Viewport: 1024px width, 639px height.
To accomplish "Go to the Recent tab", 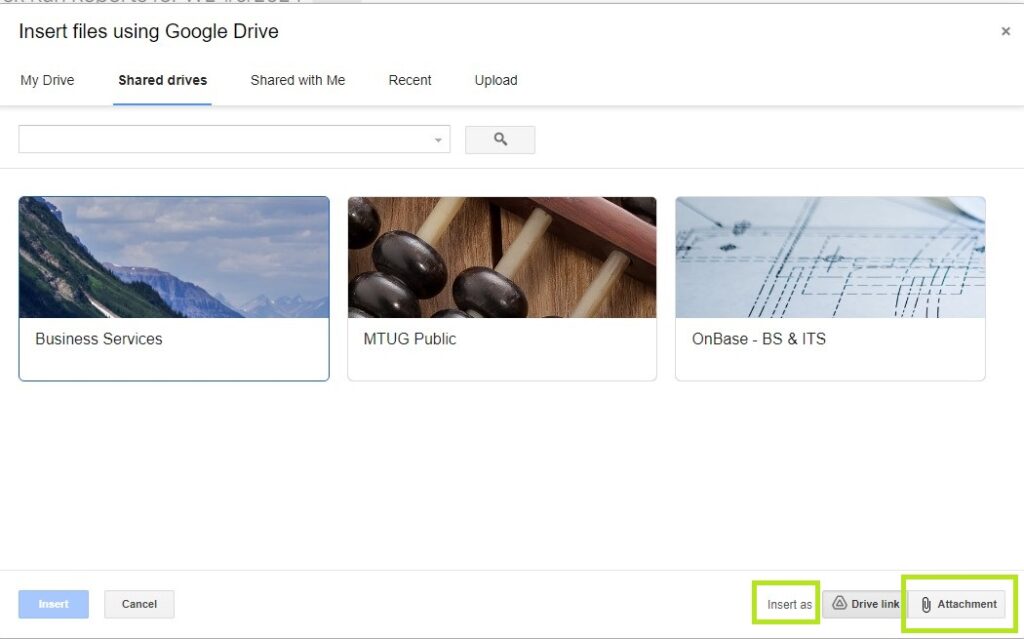I will click(x=410, y=80).
